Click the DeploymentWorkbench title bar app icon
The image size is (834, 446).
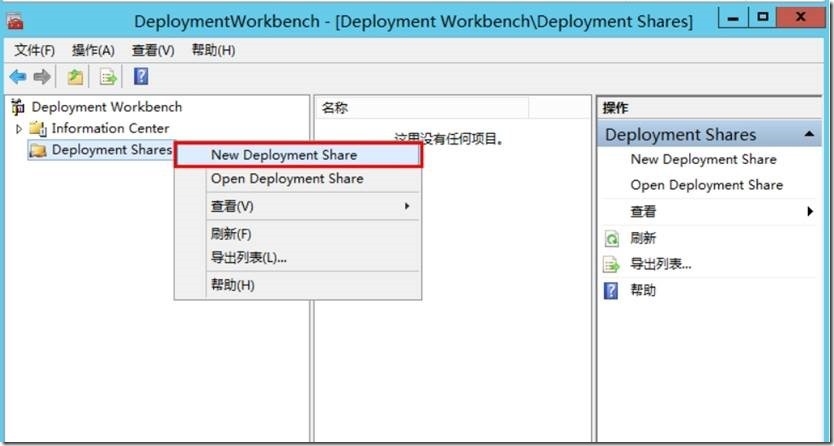click(x=15, y=21)
